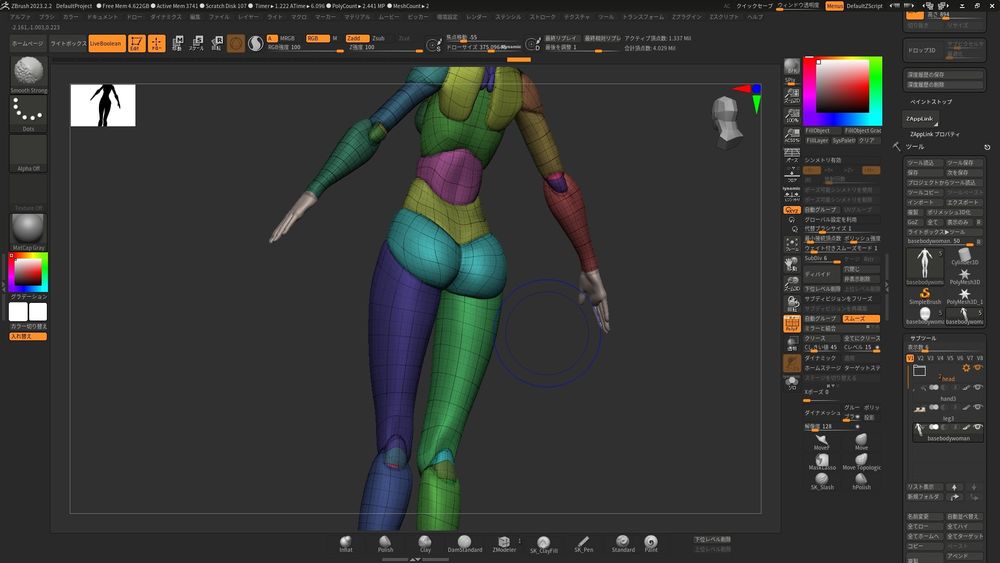Image resolution: width=1000 pixels, height=563 pixels.
Task: Expand the ZAppLink properties heading
Action: click(934, 135)
